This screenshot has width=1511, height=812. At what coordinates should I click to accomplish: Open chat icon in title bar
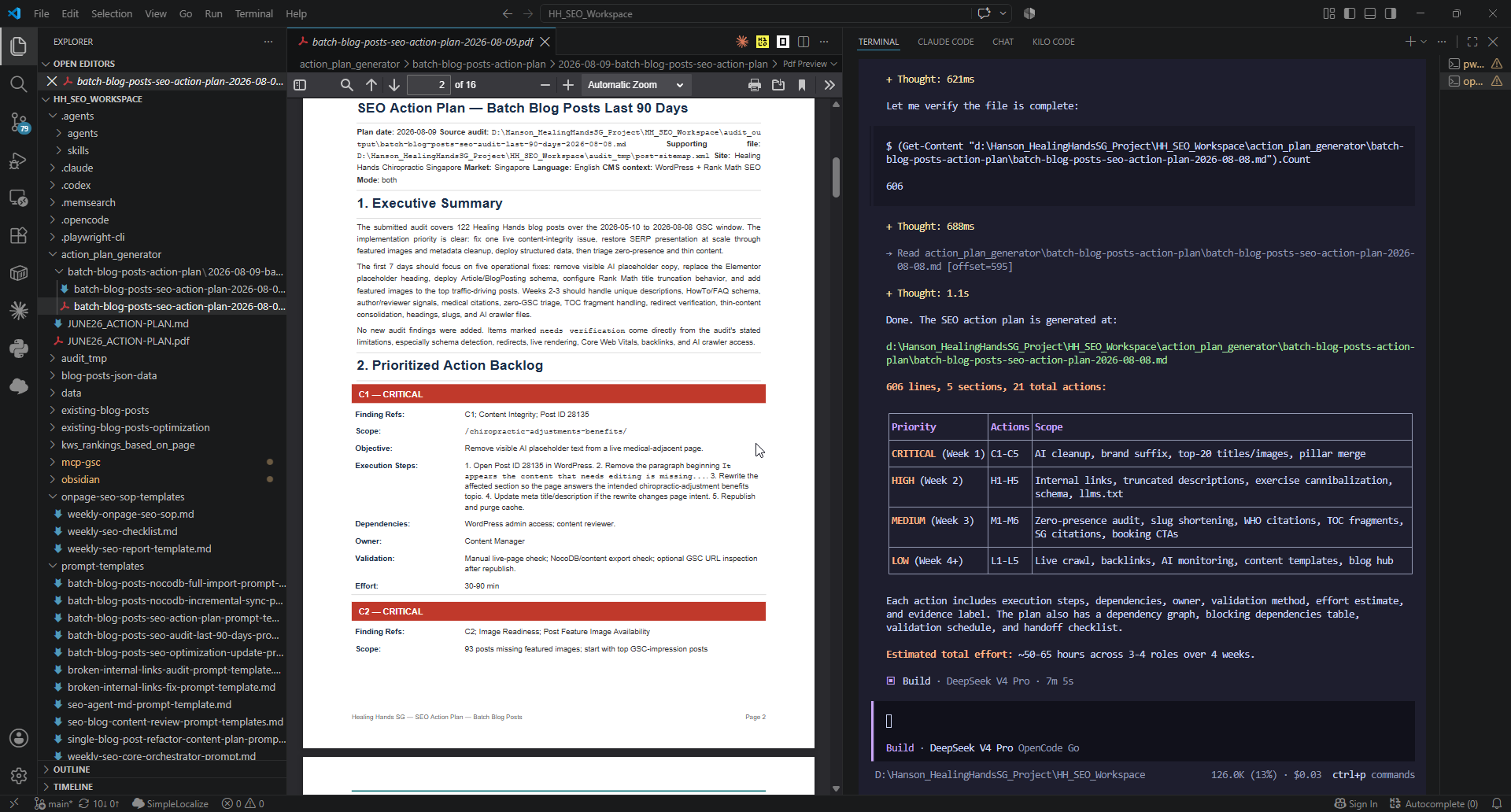984,13
